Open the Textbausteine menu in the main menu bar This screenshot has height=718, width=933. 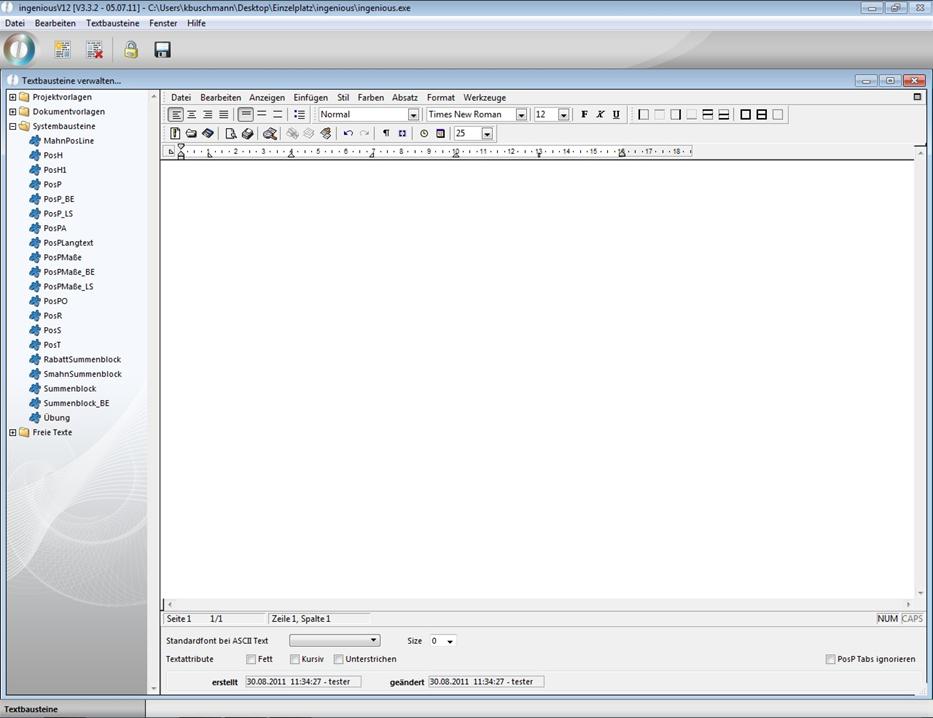[112, 23]
